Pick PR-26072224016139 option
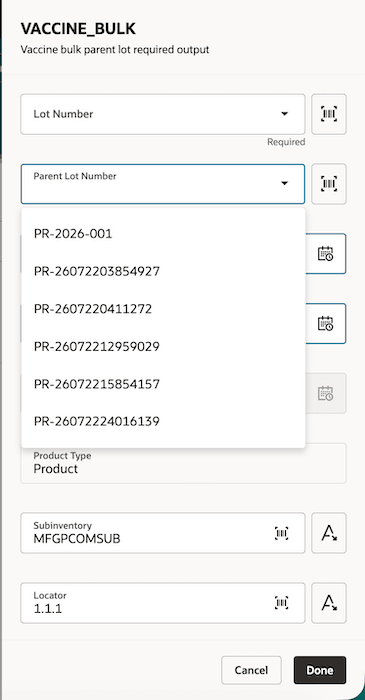This screenshot has height=700, width=365. tap(163, 421)
